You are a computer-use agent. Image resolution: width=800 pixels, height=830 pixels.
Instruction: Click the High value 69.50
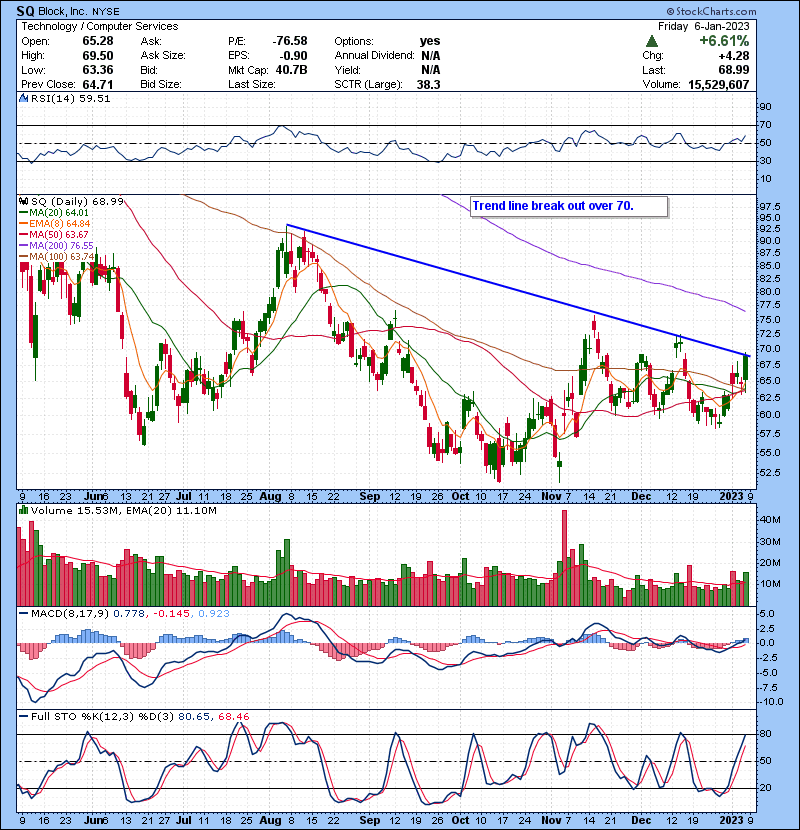click(x=97, y=55)
